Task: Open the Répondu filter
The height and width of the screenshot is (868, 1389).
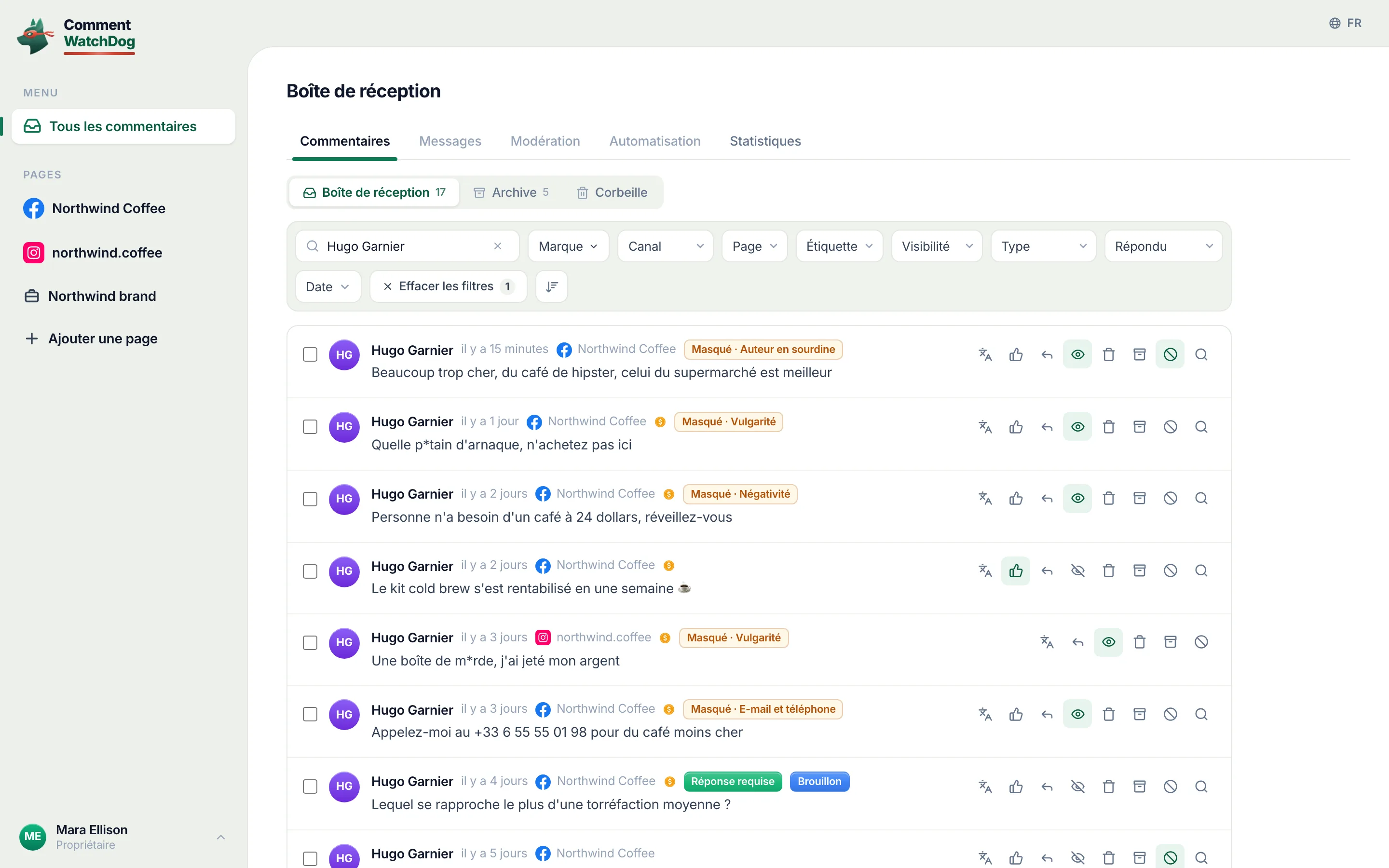Action: coord(1163,246)
